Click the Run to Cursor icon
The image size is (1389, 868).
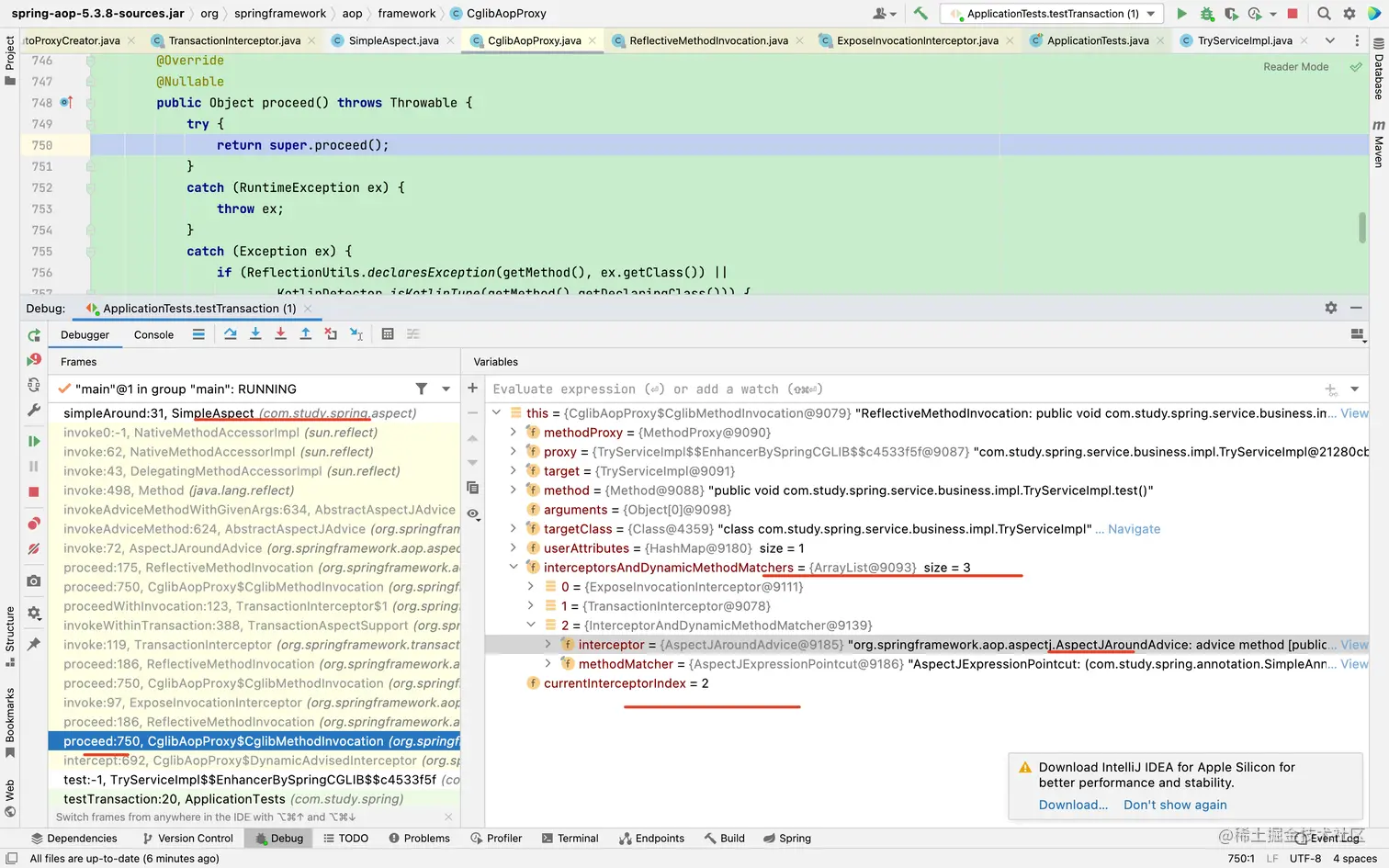pyautogui.click(x=356, y=334)
